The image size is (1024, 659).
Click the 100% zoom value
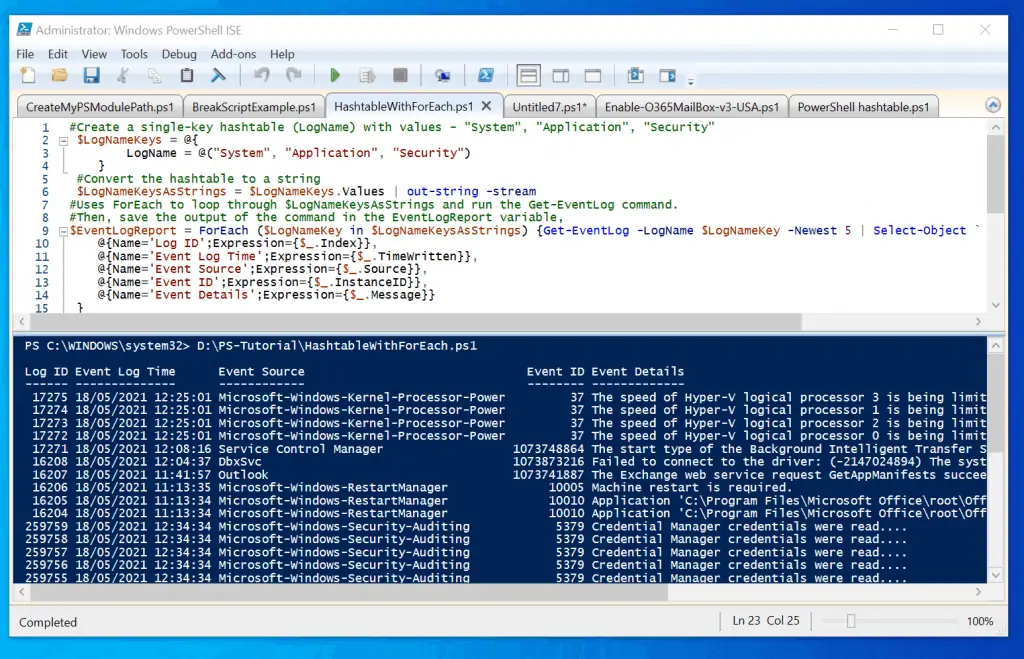[x=980, y=622]
